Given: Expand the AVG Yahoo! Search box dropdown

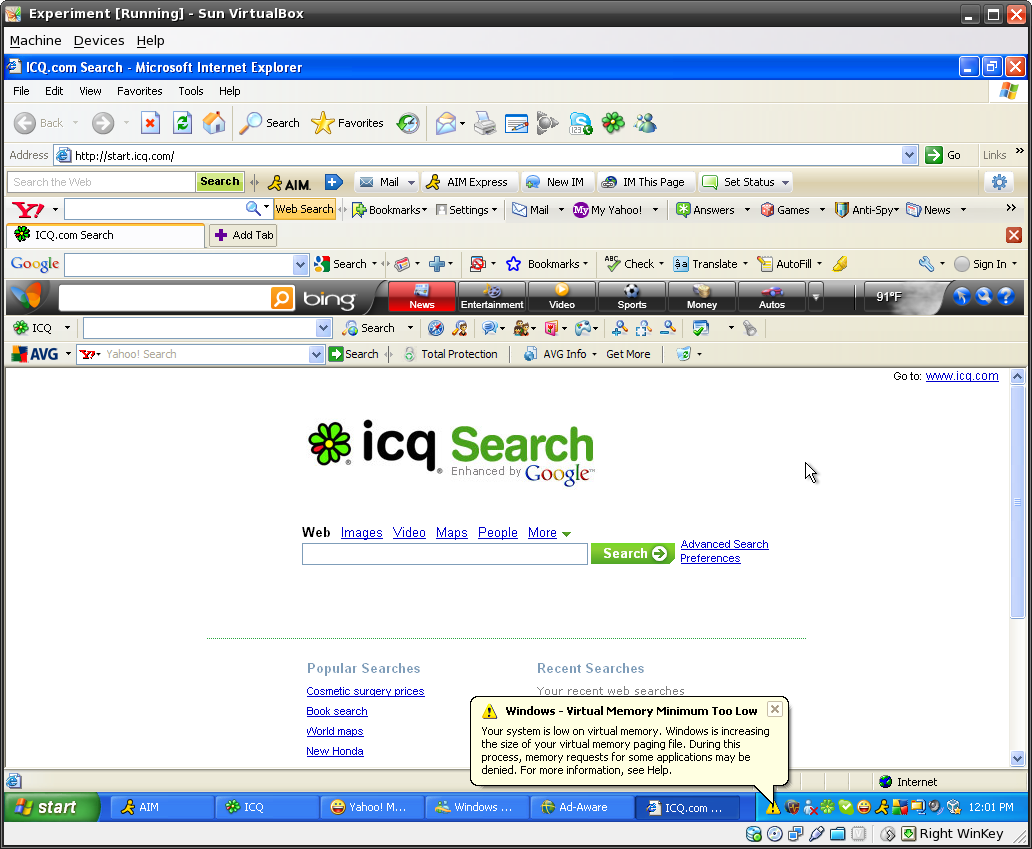Looking at the screenshot, I should pyautogui.click(x=317, y=354).
